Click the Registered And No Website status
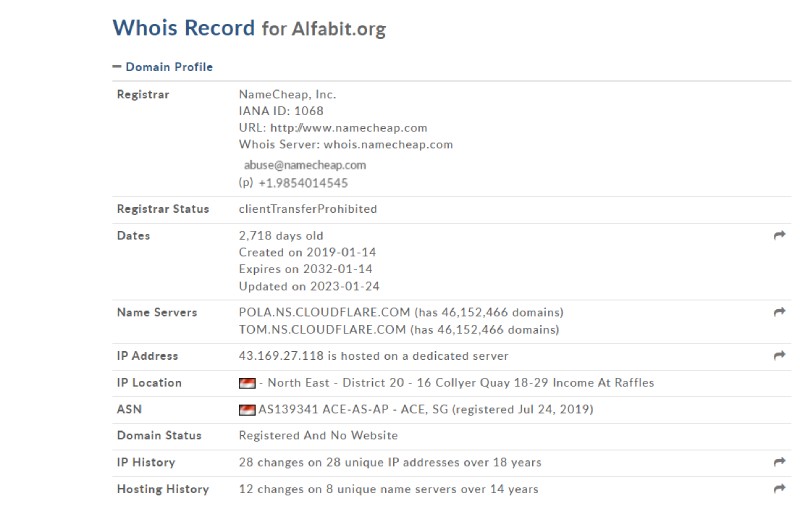 pyautogui.click(x=318, y=436)
